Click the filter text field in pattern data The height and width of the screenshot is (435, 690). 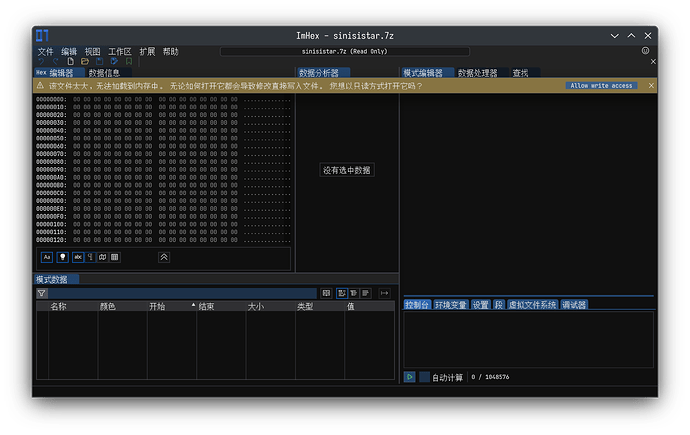coord(182,293)
